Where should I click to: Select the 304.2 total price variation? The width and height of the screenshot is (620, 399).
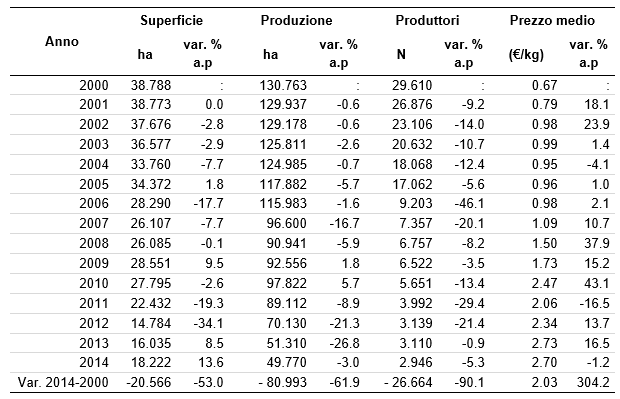coord(593,382)
